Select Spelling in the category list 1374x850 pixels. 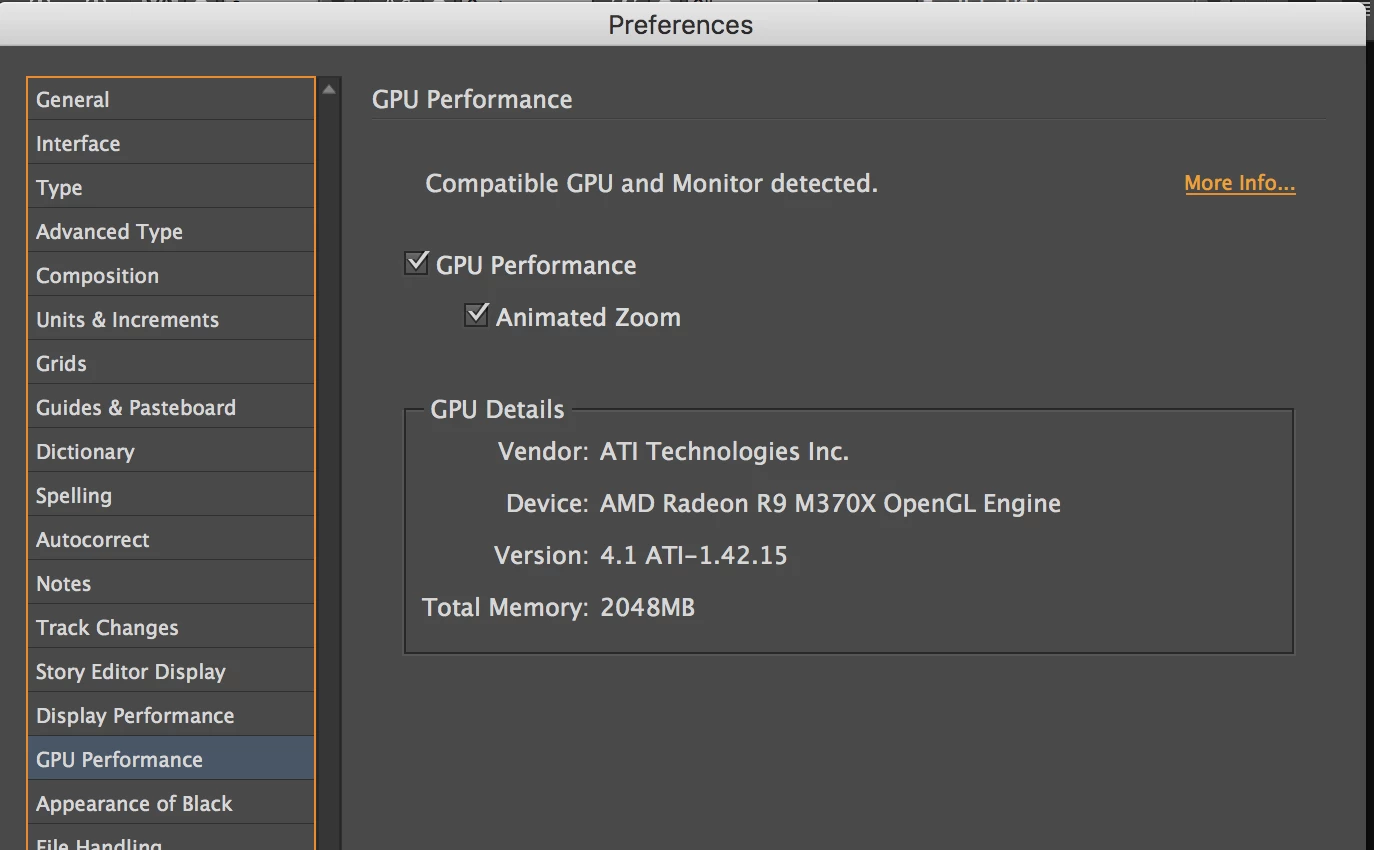74,496
